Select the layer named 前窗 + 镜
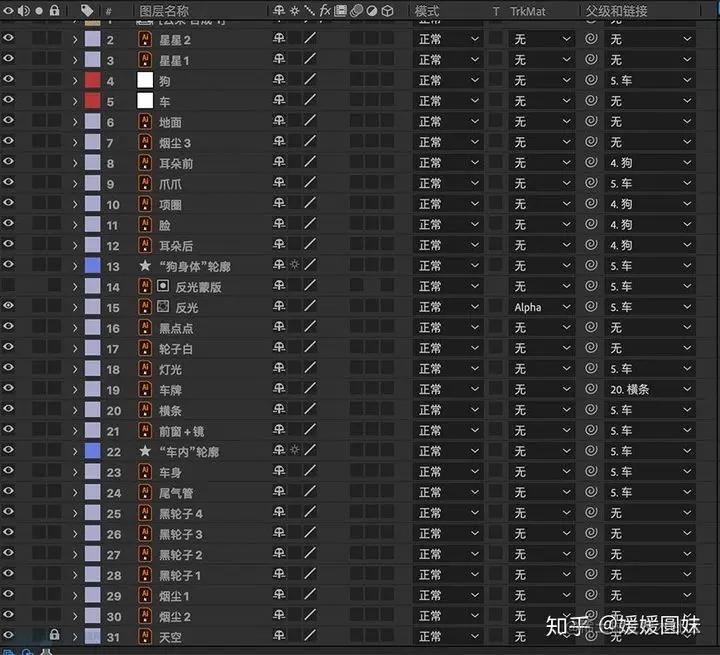The width and height of the screenshot is (720, 655). 181,431
